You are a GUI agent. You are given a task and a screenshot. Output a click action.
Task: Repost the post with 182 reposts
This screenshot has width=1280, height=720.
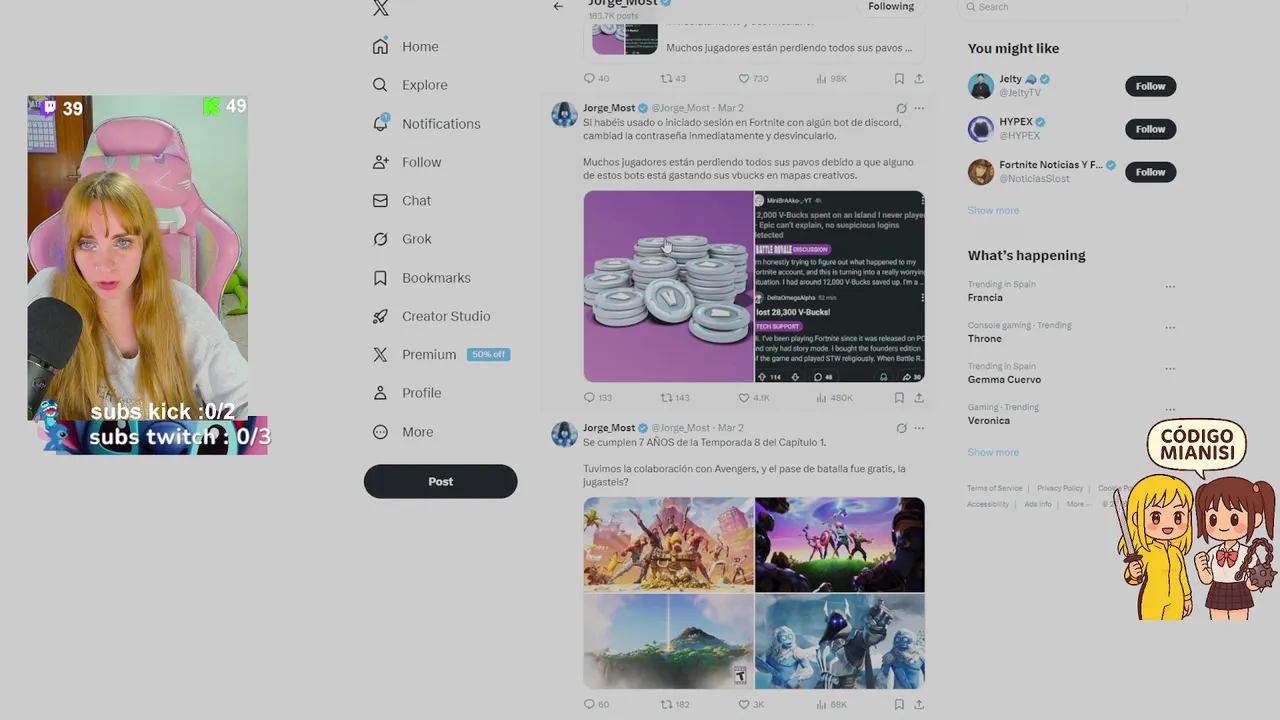[675, 705]
